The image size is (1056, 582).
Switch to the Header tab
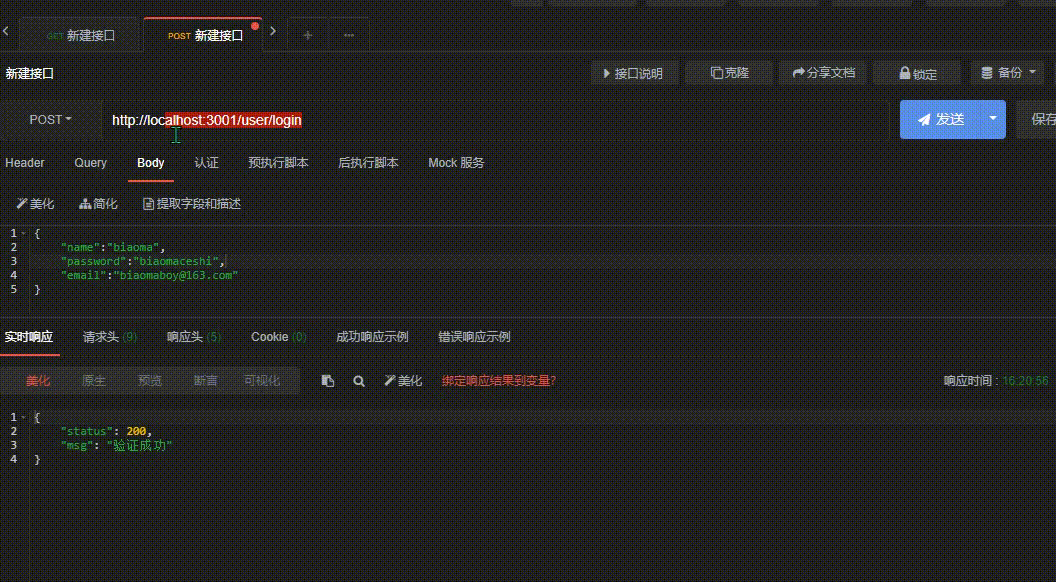click(x=25, y=162)
